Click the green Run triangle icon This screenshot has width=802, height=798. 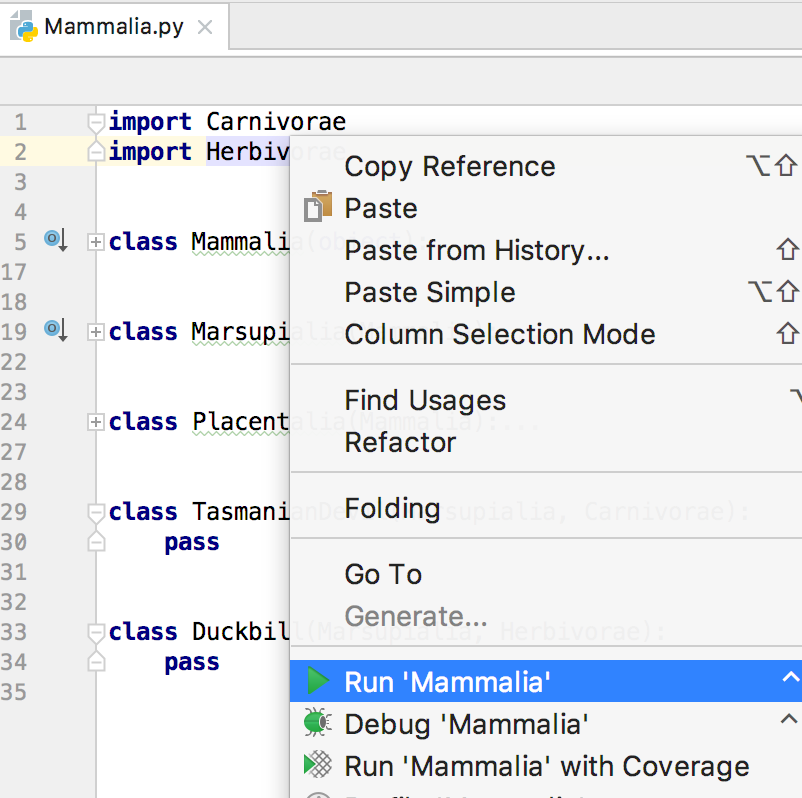click(318, 682)
